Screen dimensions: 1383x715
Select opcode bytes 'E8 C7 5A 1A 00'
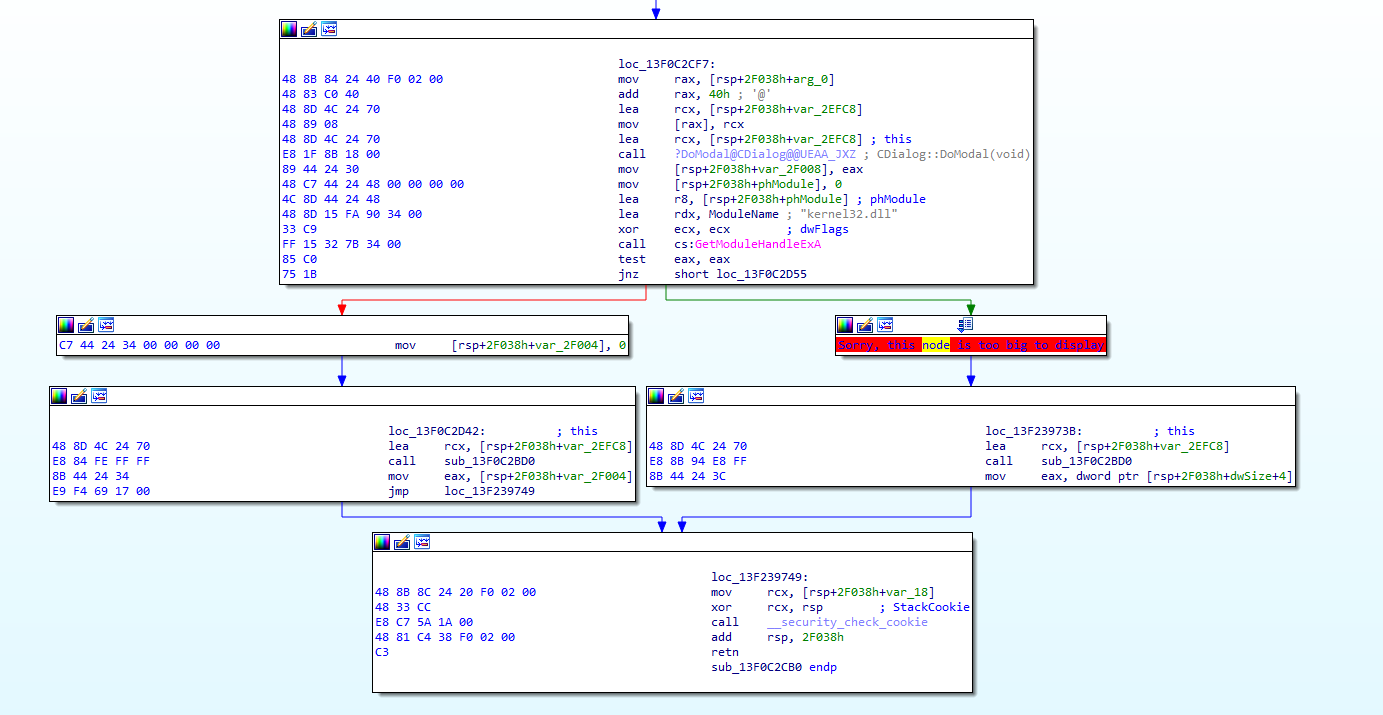click(x=423, y=622)
